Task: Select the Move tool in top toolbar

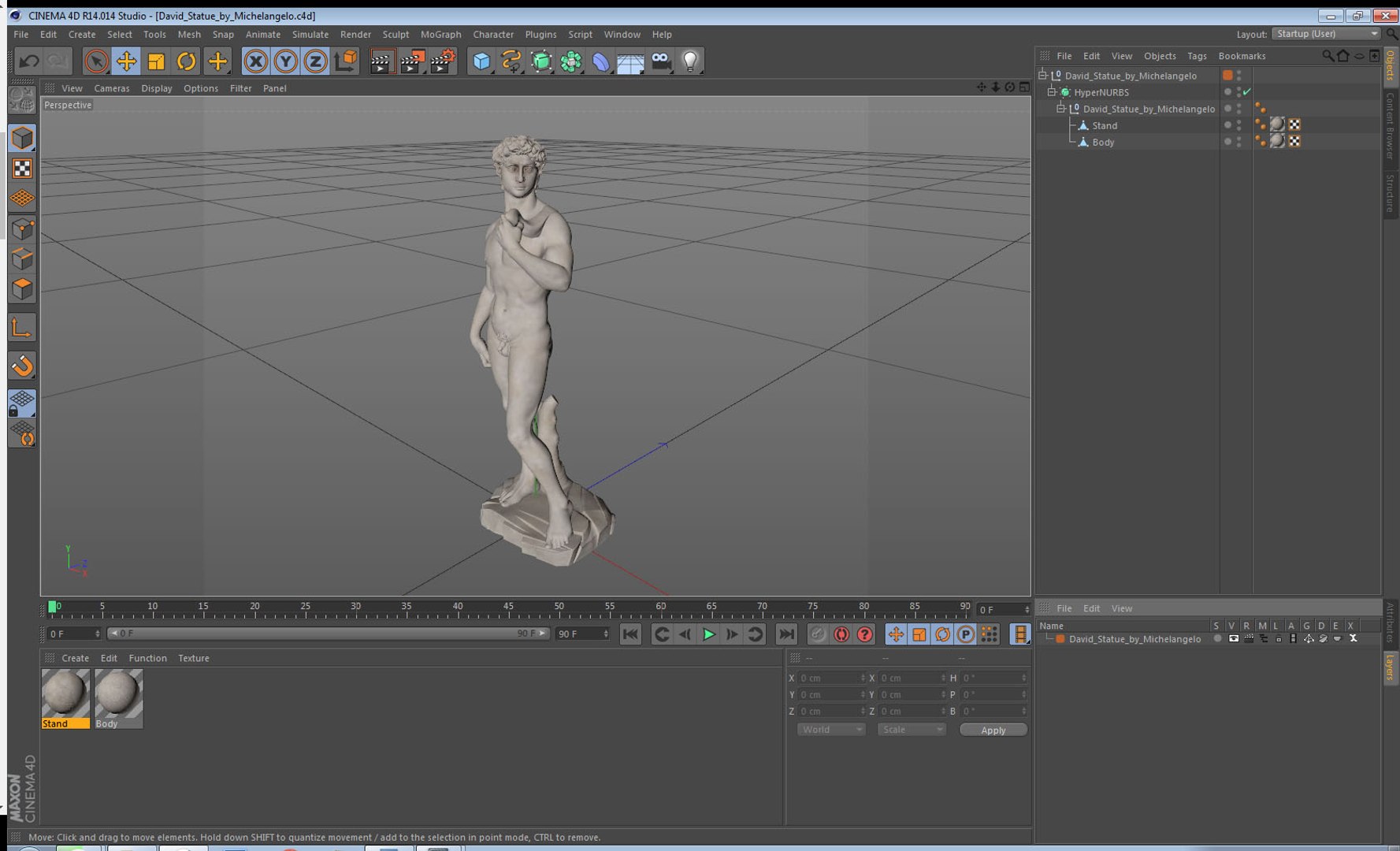Action: (x=126, y=61)
